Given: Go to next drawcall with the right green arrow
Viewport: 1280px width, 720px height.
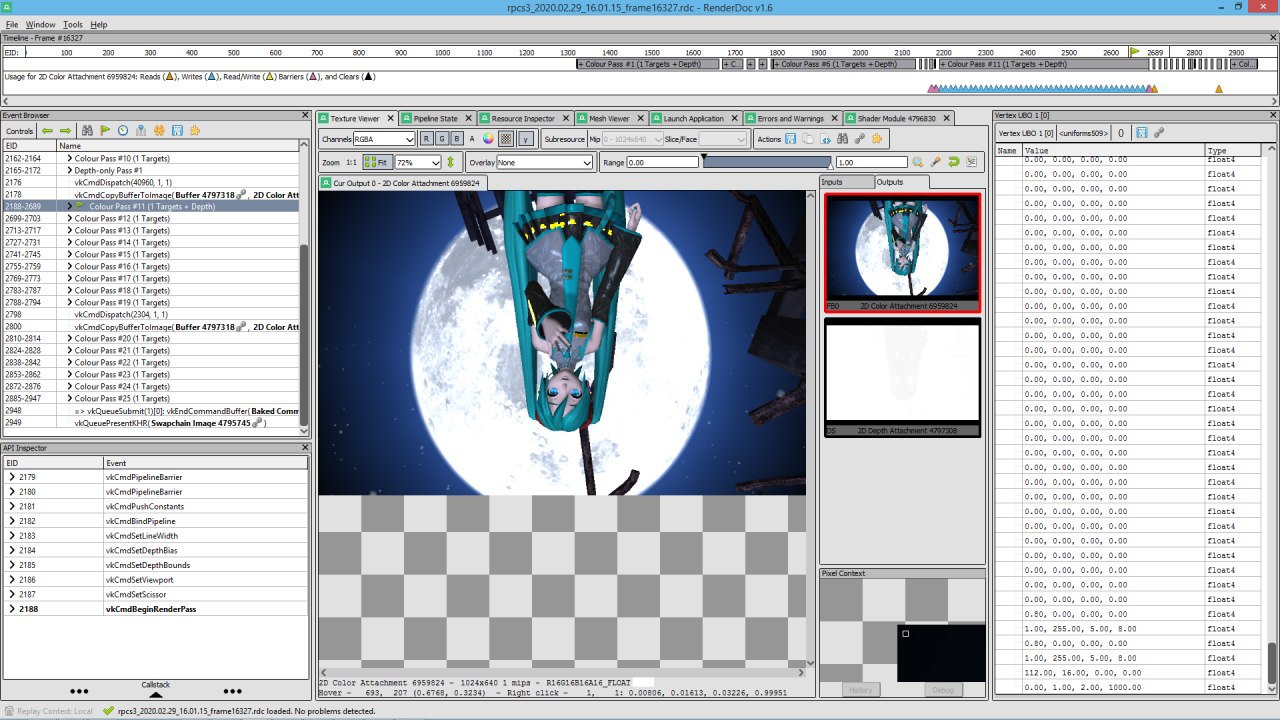Looking at the screenshot, I should click(x=65, y=131).
